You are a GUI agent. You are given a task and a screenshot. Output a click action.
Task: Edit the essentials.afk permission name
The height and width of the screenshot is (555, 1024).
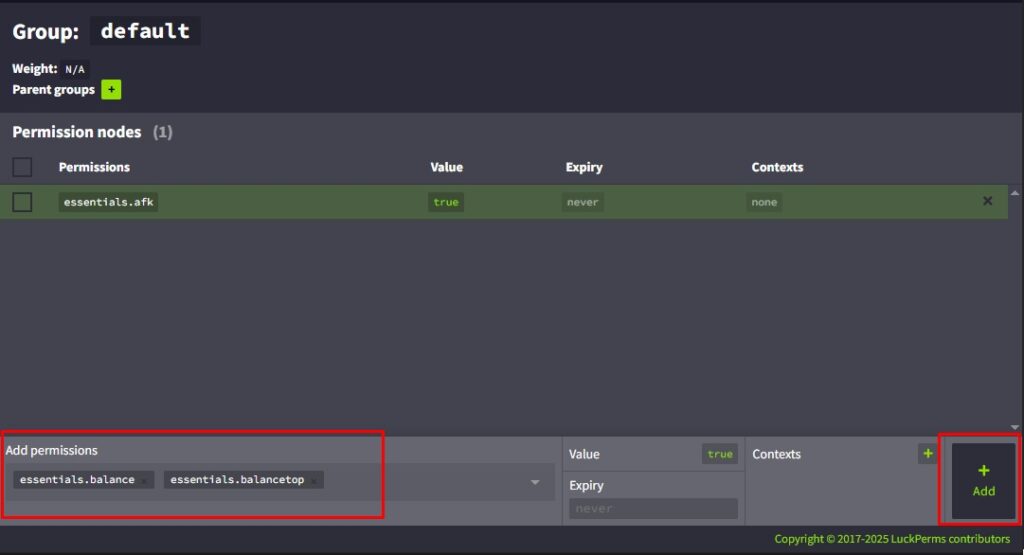click(108, 202)
